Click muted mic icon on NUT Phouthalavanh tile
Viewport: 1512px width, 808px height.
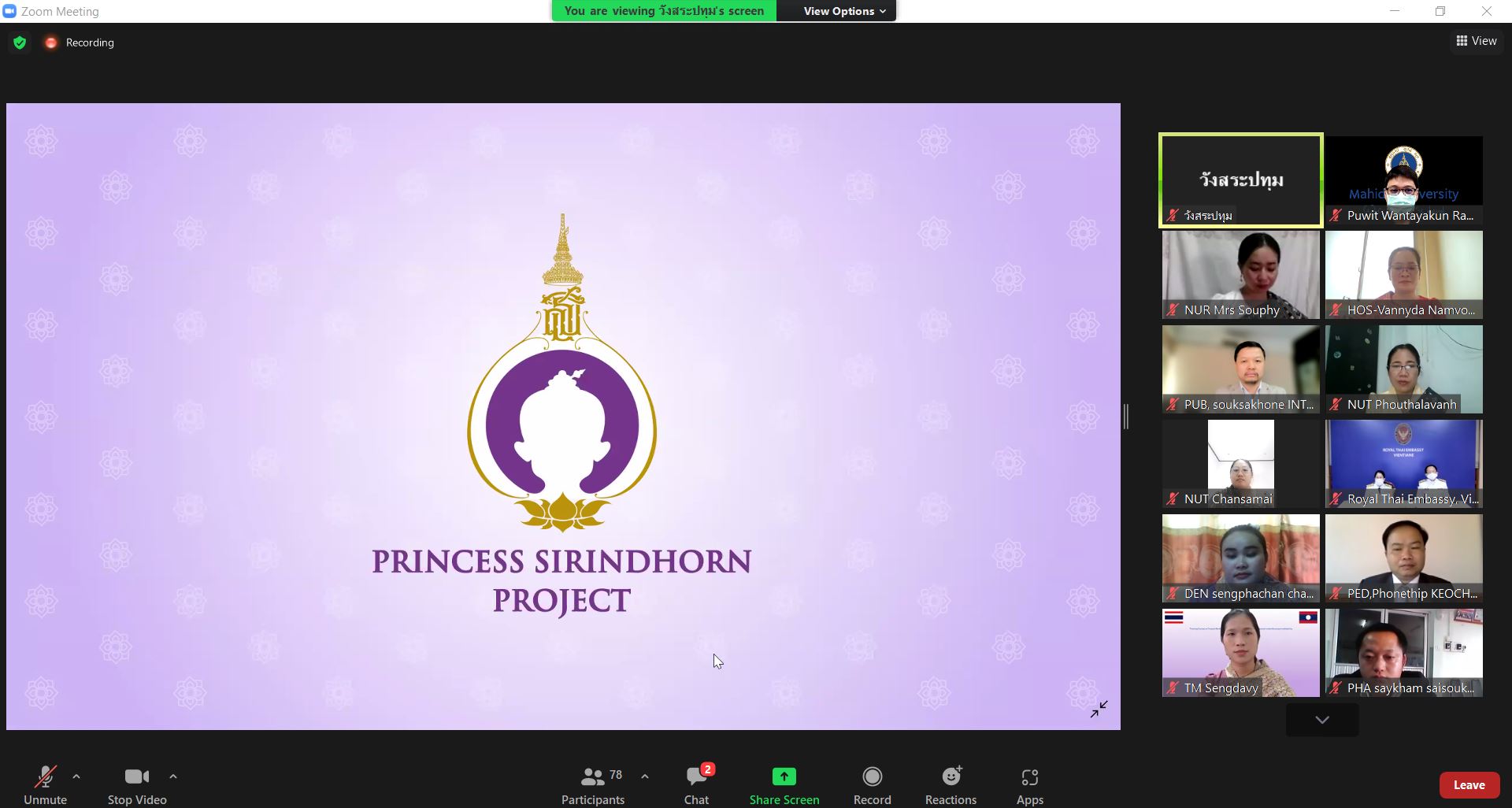(x=1336, y=405)
